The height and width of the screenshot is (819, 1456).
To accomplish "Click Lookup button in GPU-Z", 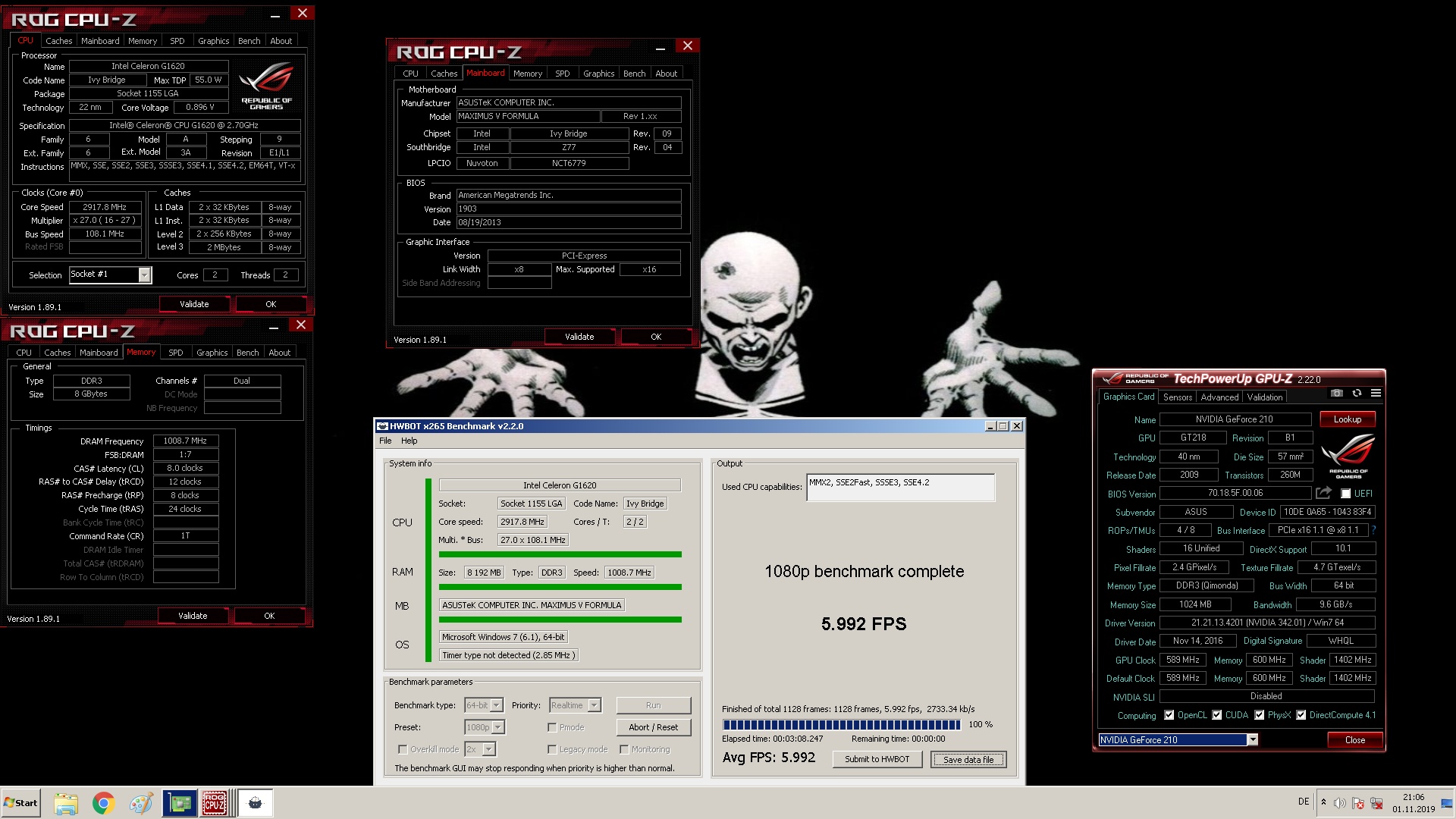I will tap(1348, 419).
